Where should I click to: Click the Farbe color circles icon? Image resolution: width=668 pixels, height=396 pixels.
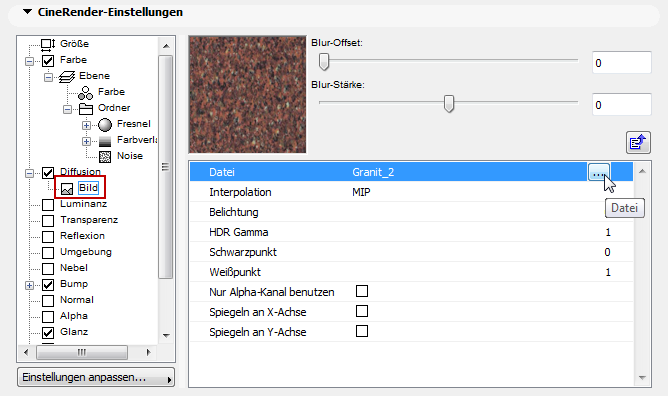[86, 92]
